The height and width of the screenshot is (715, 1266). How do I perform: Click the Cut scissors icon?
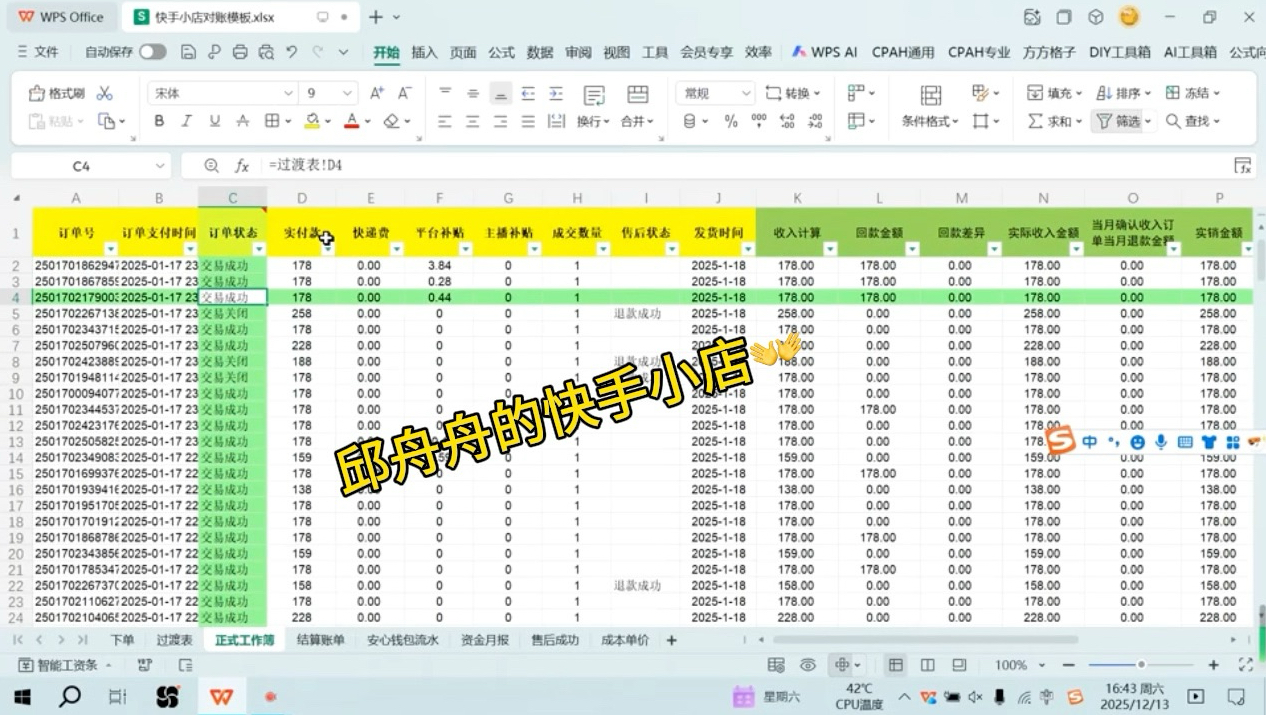[105, 93]
